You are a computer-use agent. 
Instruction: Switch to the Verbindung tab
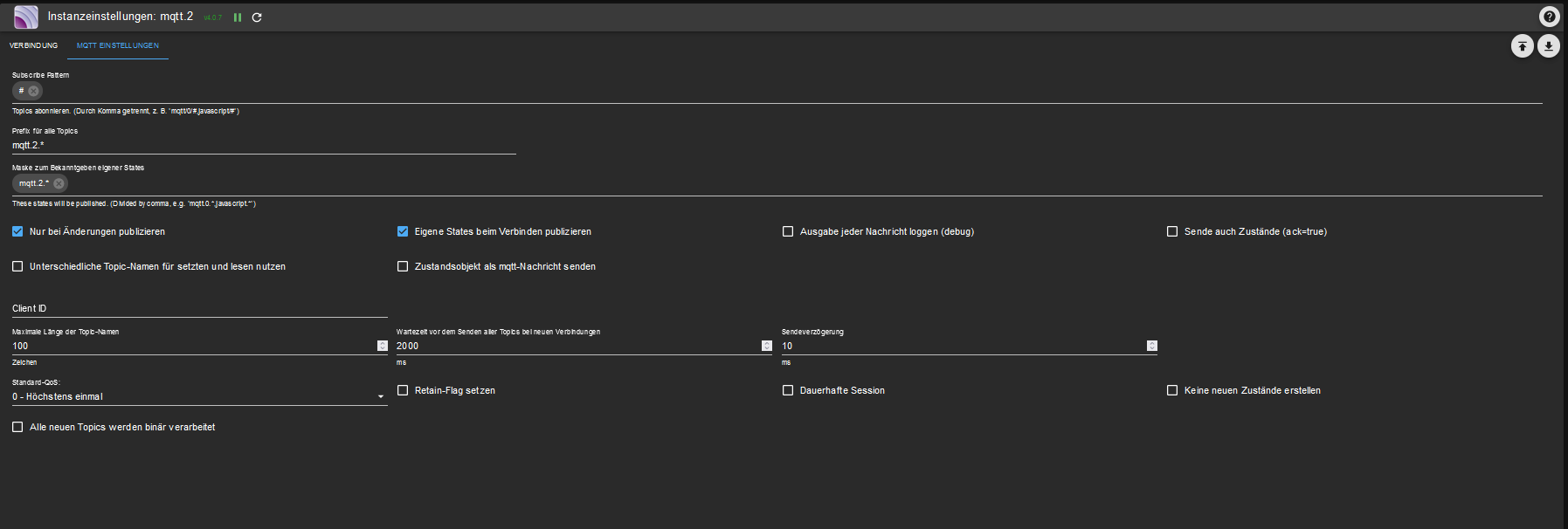click(x=33, y=45)
